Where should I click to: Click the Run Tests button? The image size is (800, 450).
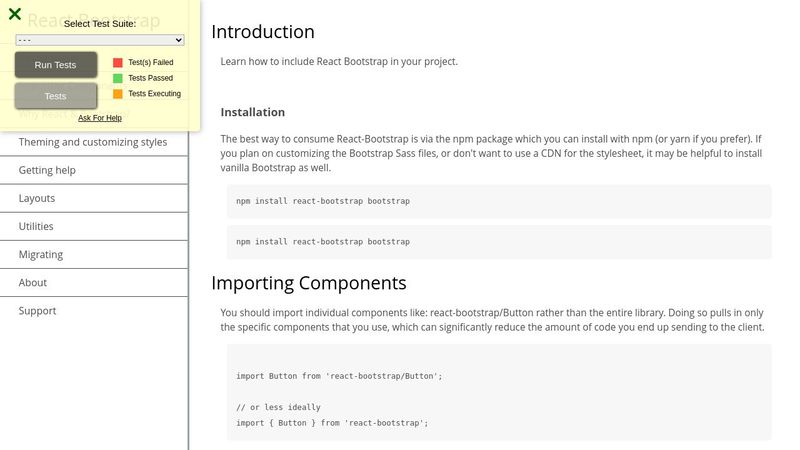point(56,65)
